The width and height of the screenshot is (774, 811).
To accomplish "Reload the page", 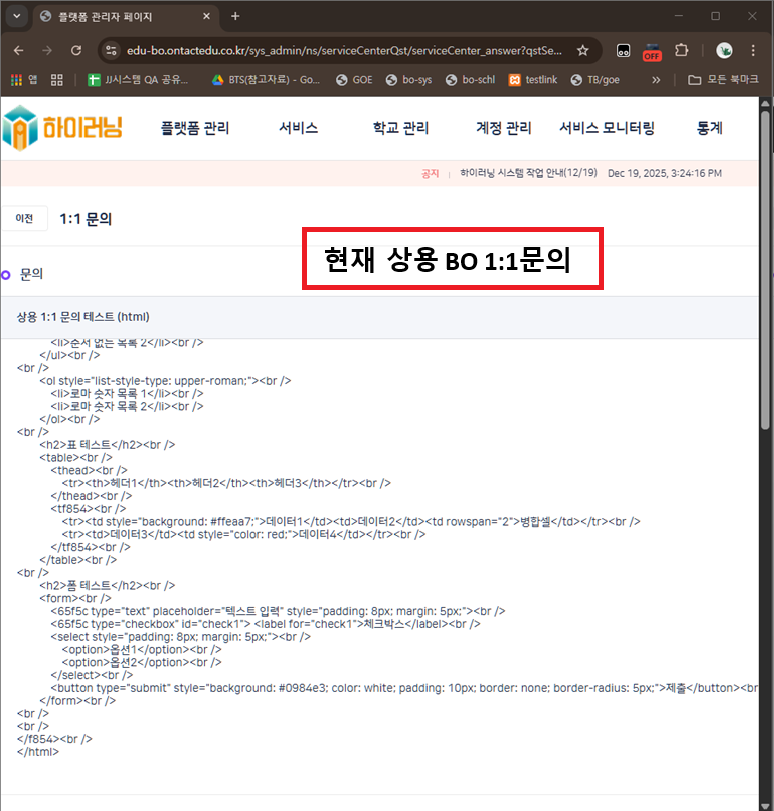I will point(76,50).
